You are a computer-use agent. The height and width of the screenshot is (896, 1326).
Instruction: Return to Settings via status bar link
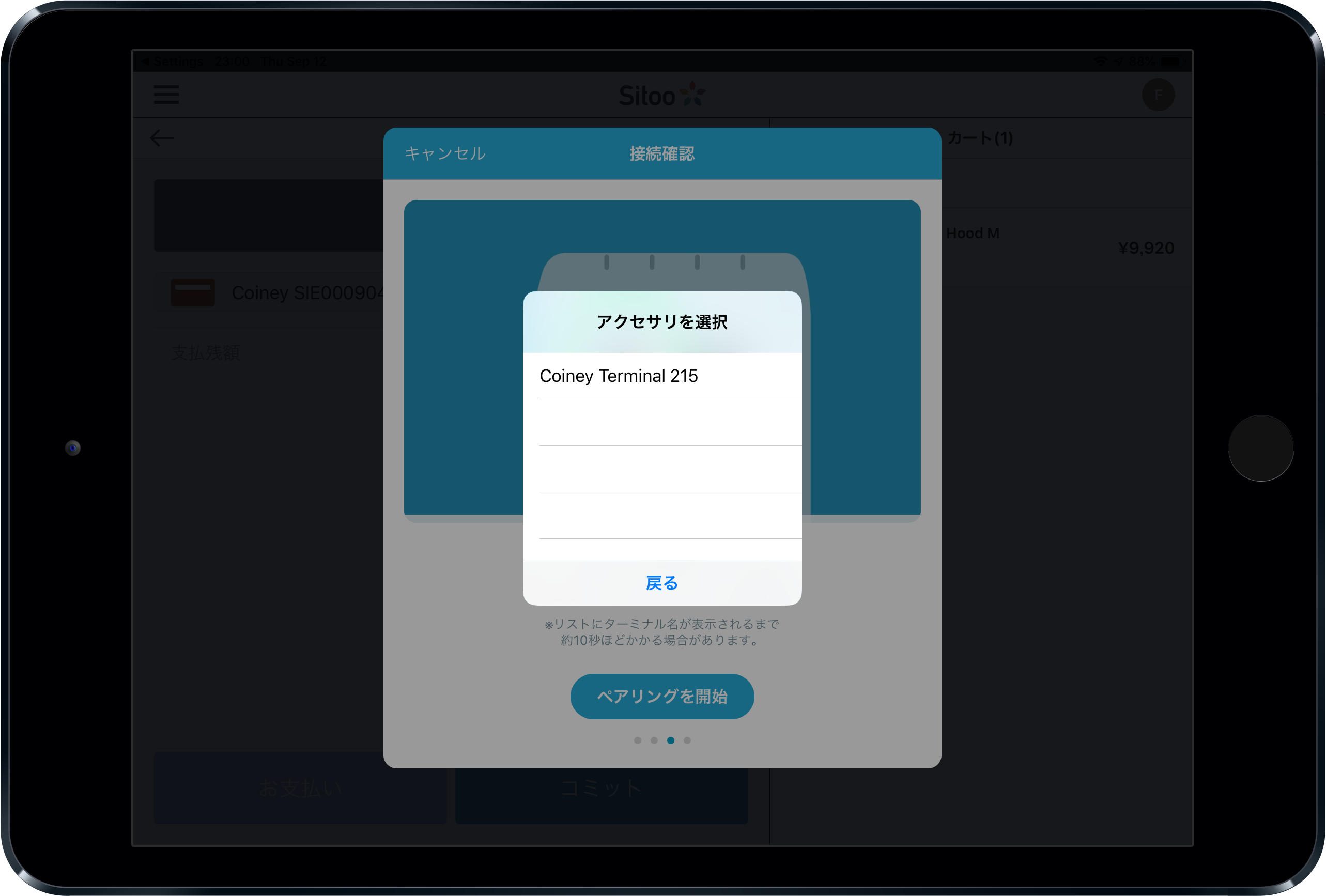172,61
